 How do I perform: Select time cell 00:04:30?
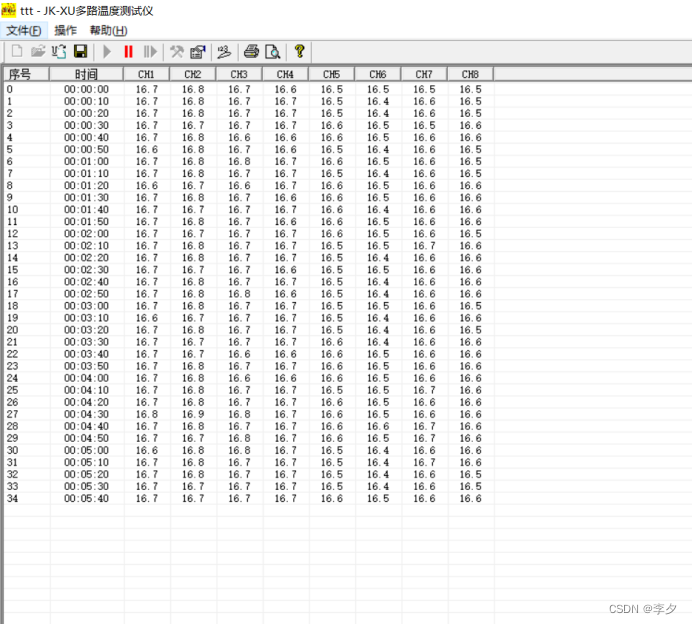86,414
